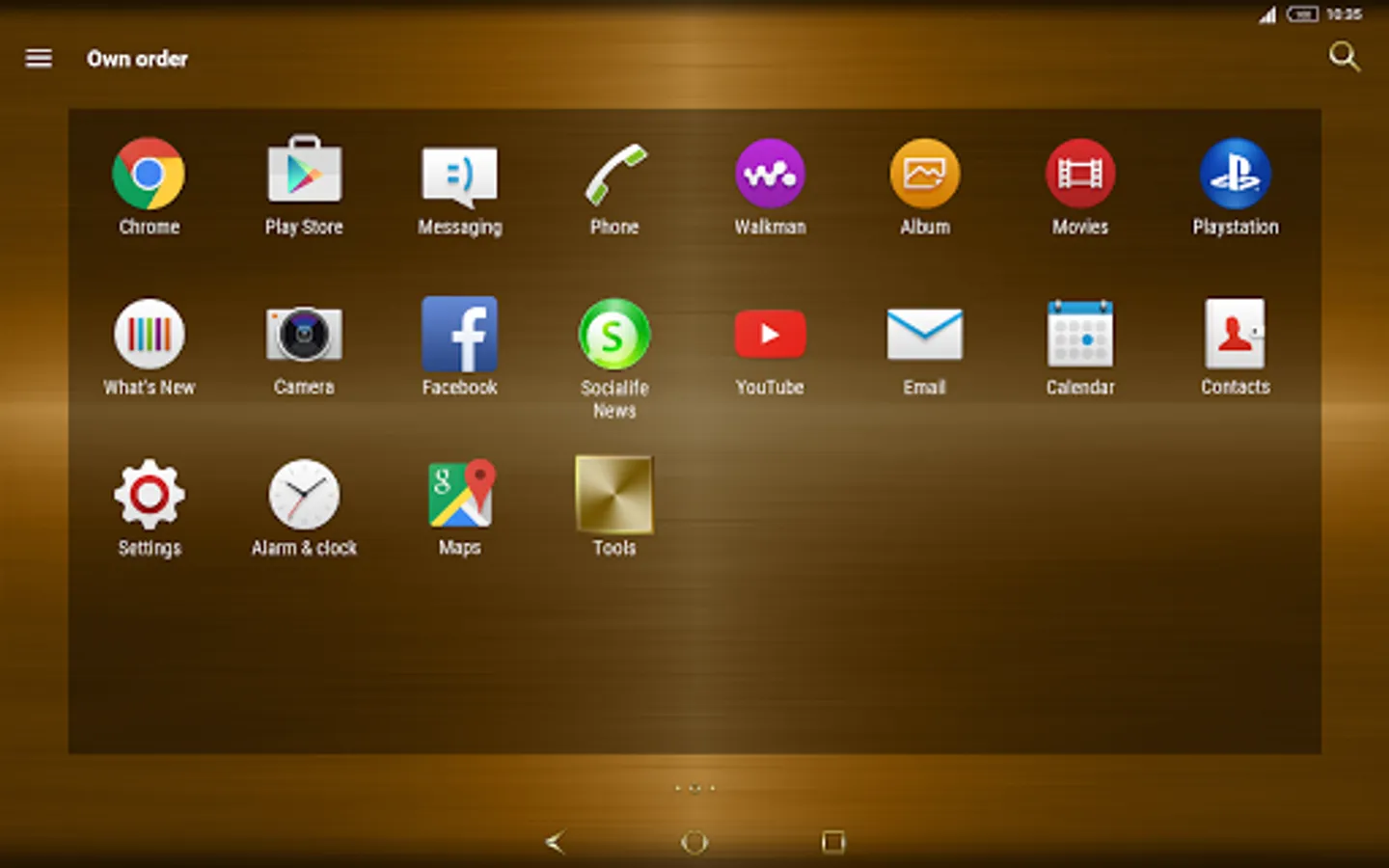Launch the Socialife News app
1389x868 pixels.
614,334
